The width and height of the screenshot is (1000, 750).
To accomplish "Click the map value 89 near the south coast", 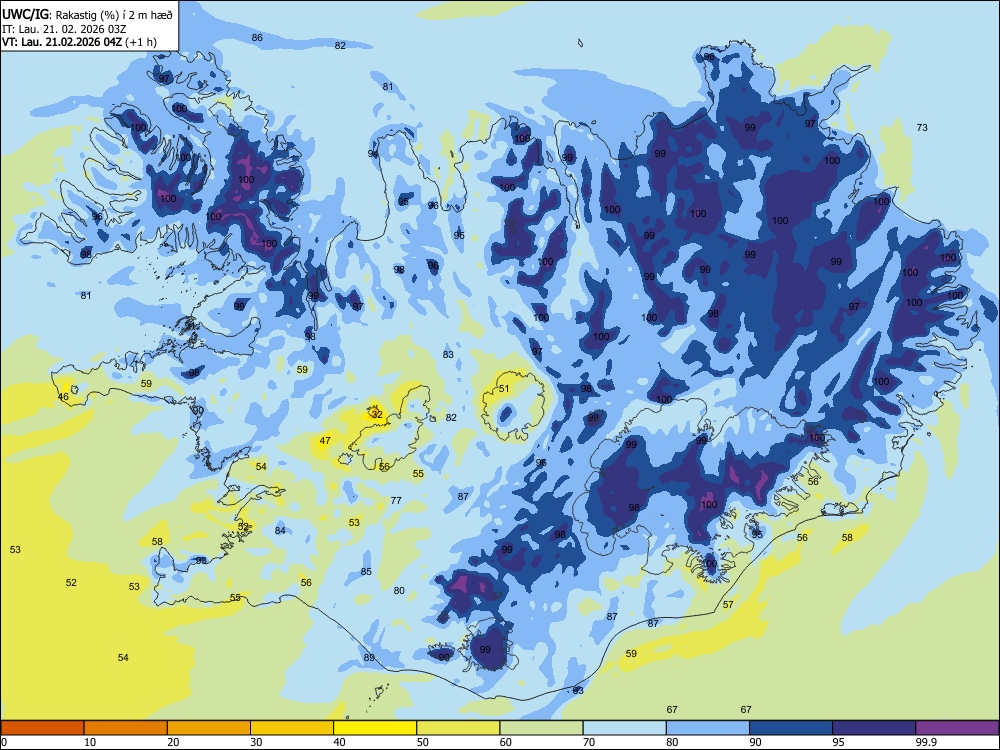I will (x=369, y=658).
